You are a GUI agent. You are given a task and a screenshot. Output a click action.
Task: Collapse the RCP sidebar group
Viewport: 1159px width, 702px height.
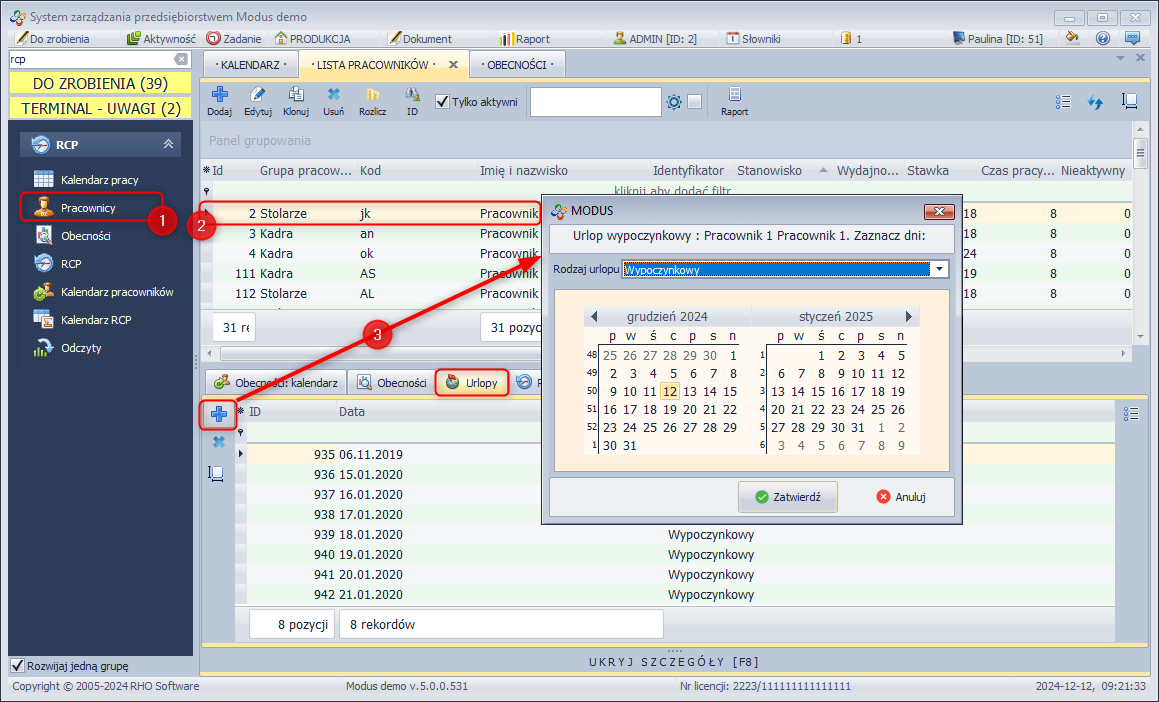click(168, 145)
